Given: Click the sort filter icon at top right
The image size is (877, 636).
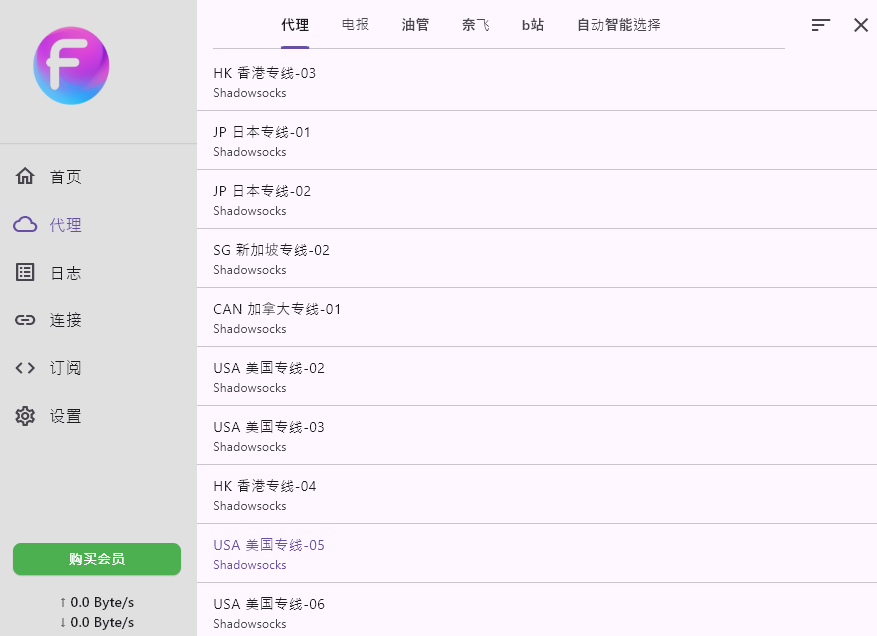Looking at the screenshot, I should [x=821, y=25].
